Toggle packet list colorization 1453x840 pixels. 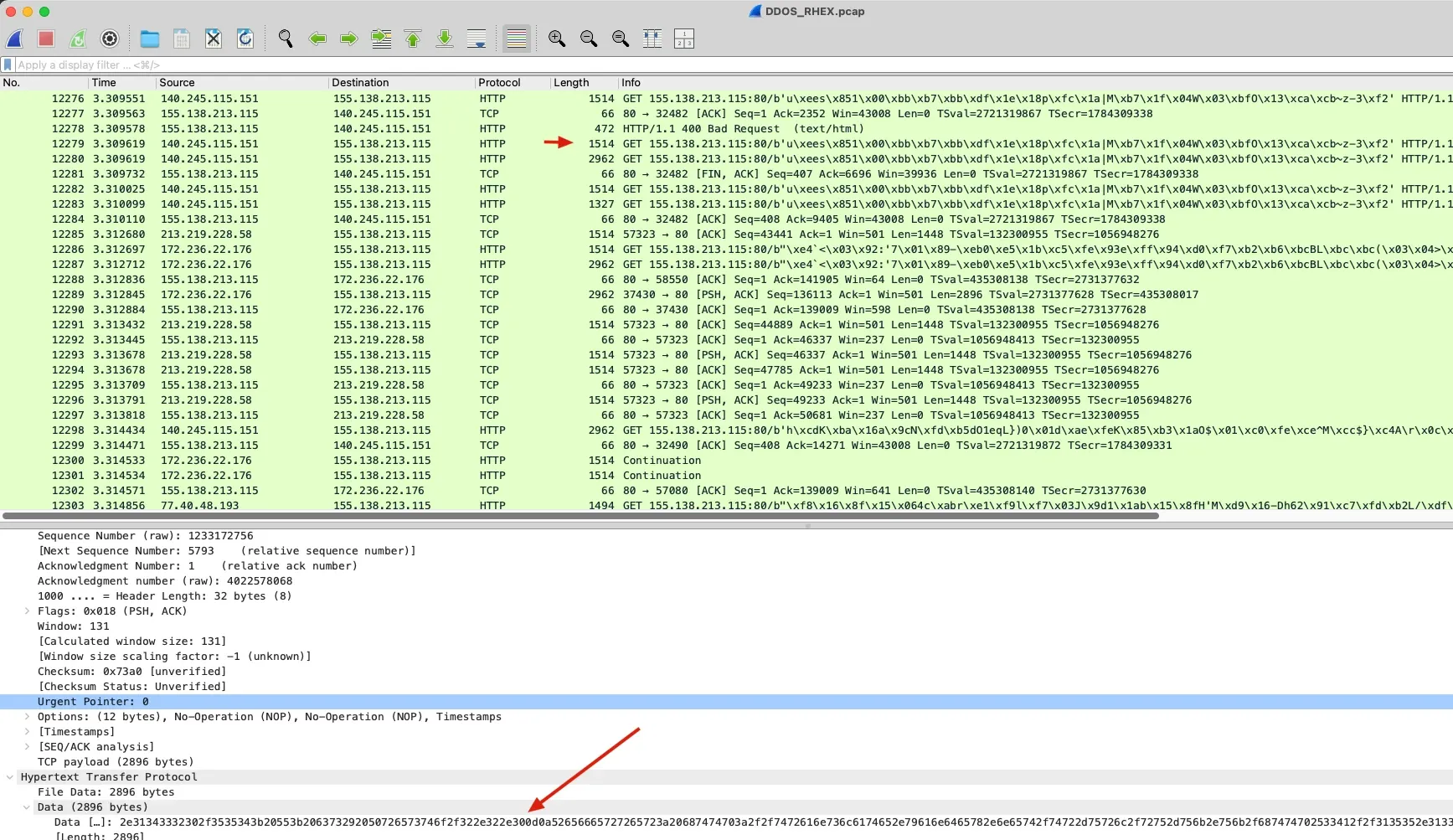tap(517, 39)
